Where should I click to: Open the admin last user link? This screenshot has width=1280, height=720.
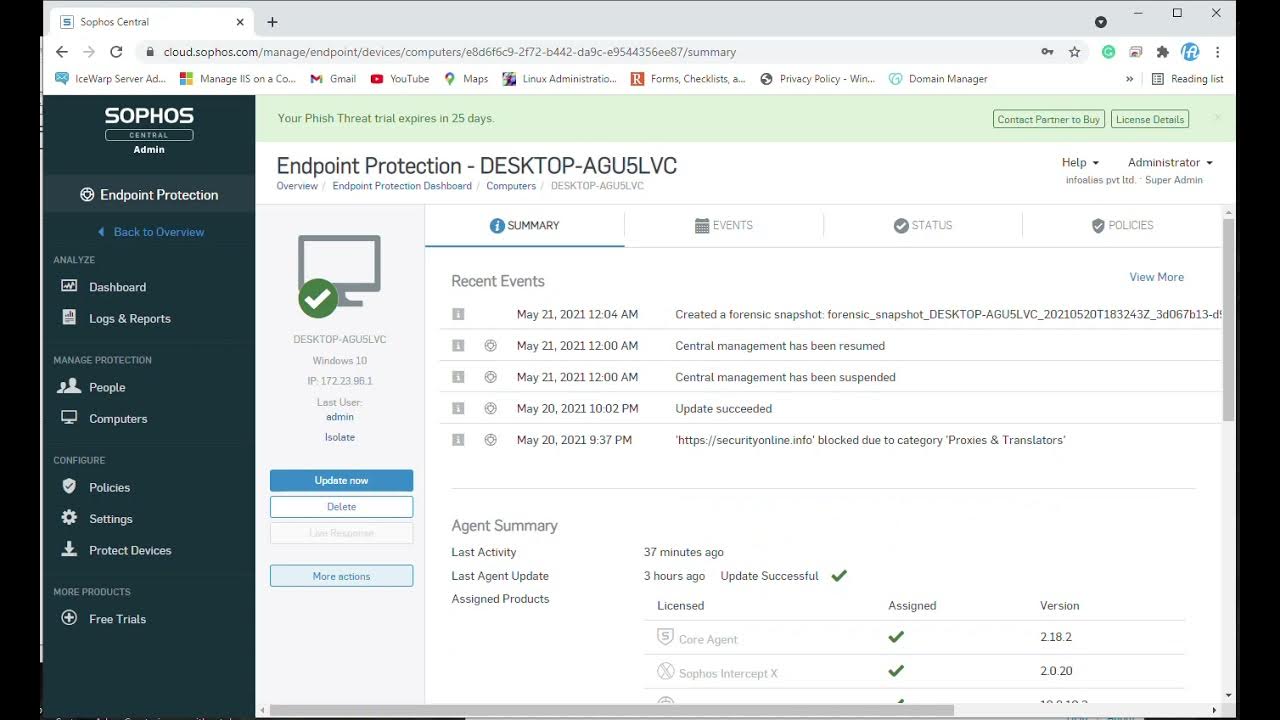tap(340, 416)
